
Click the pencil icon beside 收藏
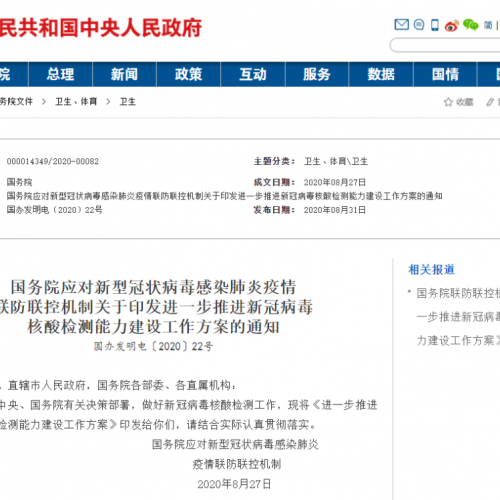tap(490, 102)
